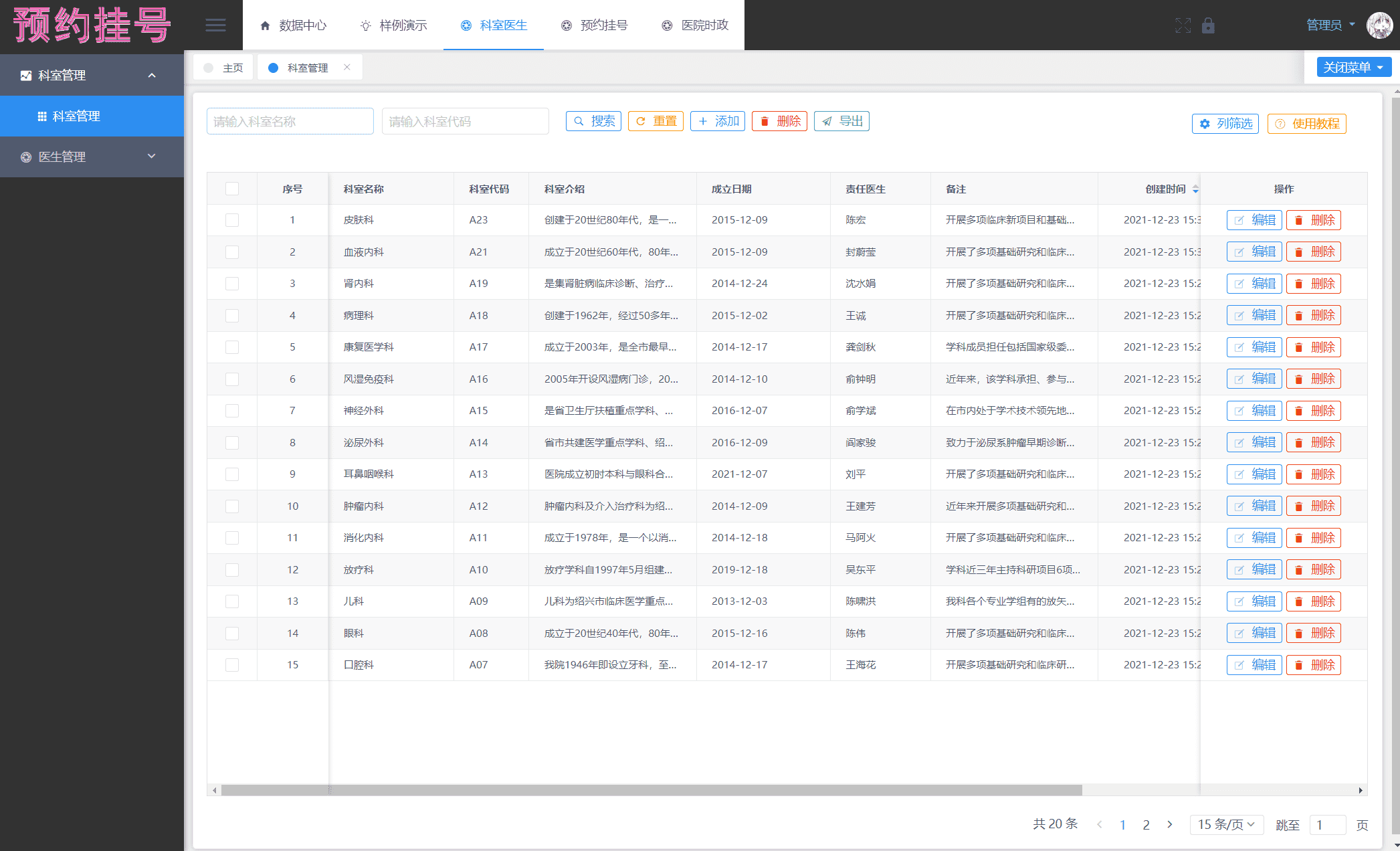Open the 15 条/页 page size dropdown
The height and width of the screenshot is (851, 1400).
coord(1226,824)
